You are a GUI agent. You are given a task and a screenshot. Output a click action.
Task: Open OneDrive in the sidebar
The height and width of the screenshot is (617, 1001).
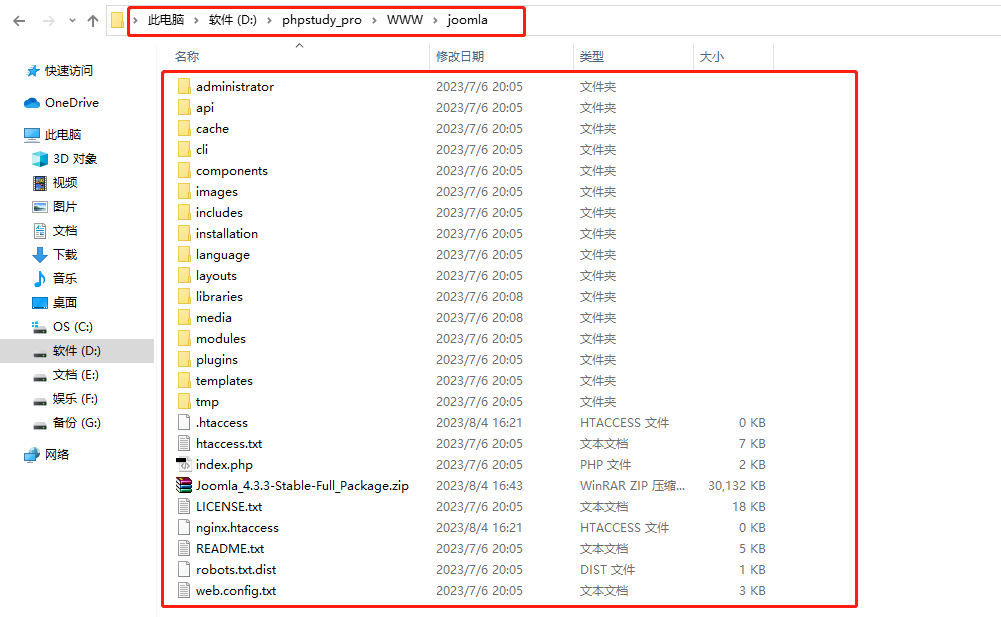click(x=71, y=103)
